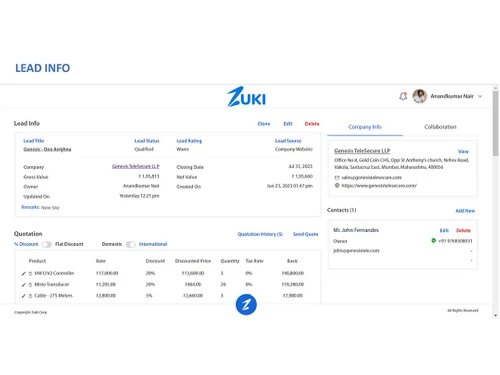
Task: Delete the lead
Action: tap(312, 124)
